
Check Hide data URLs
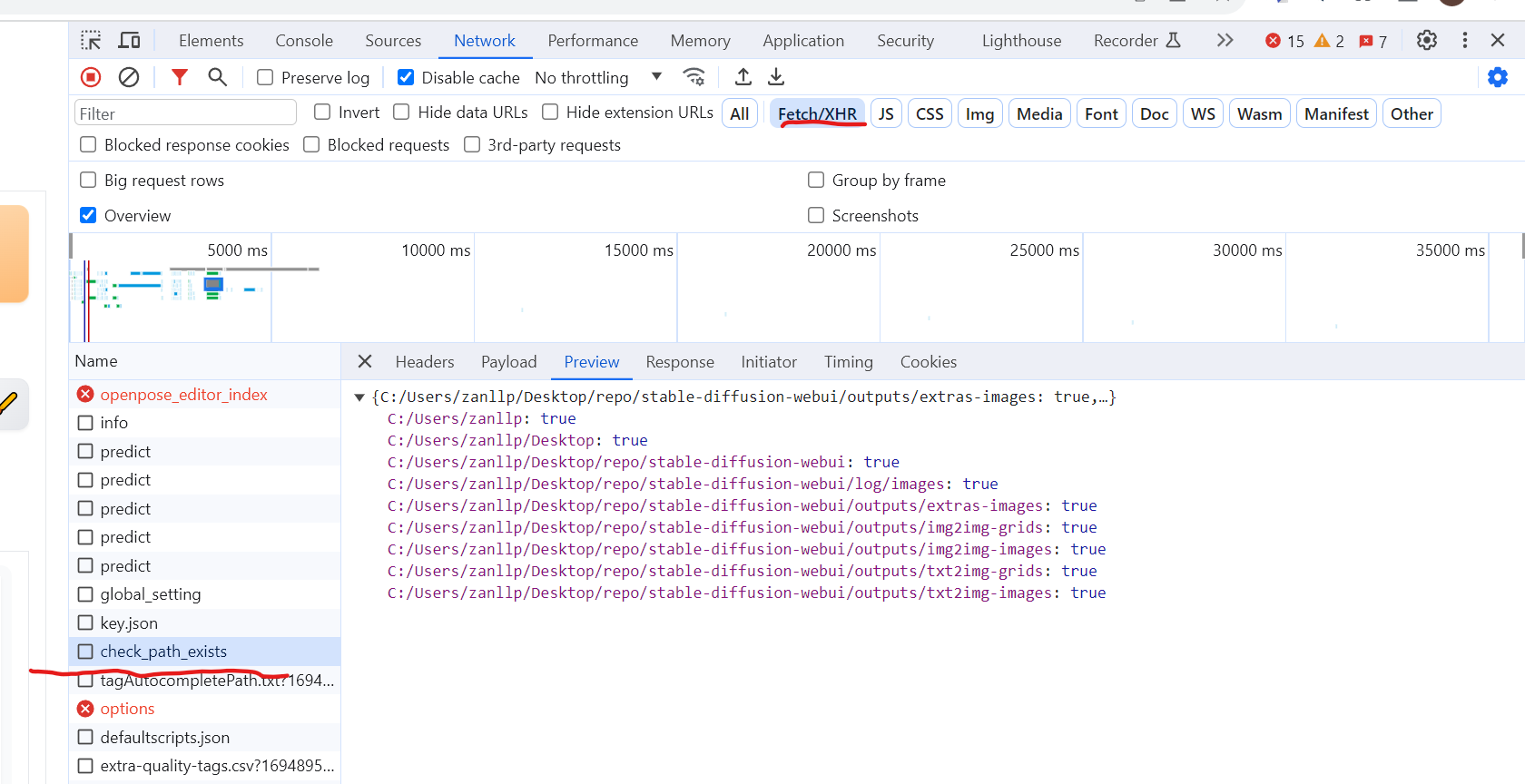tap(401, 113)
